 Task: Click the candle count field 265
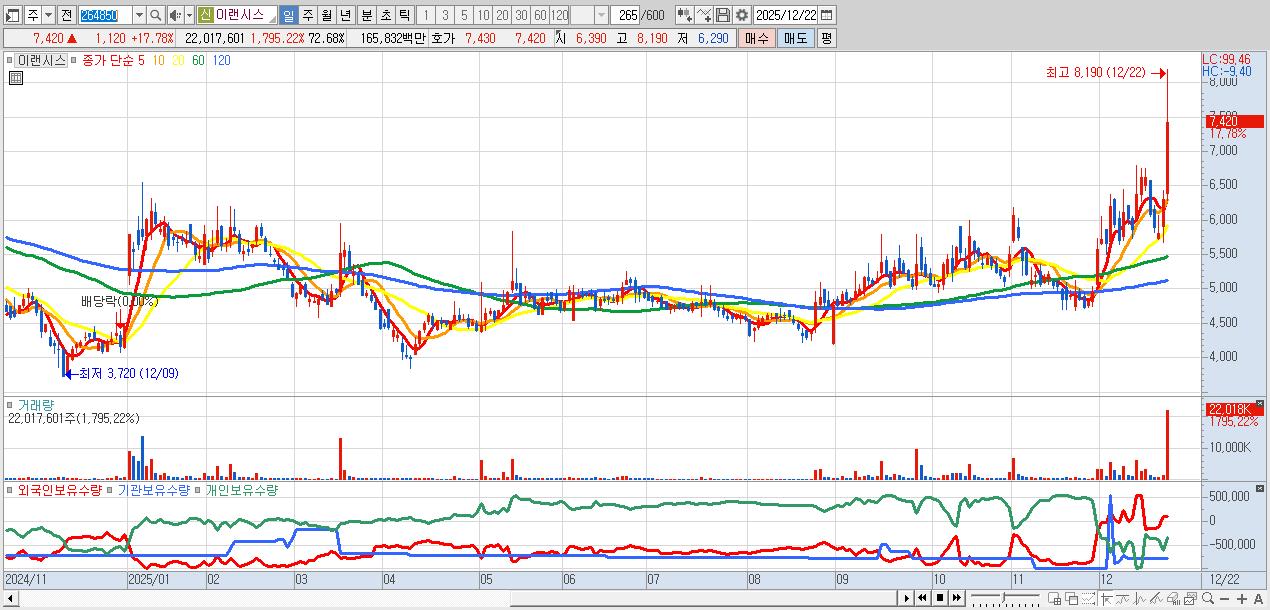tap(627, 16)
